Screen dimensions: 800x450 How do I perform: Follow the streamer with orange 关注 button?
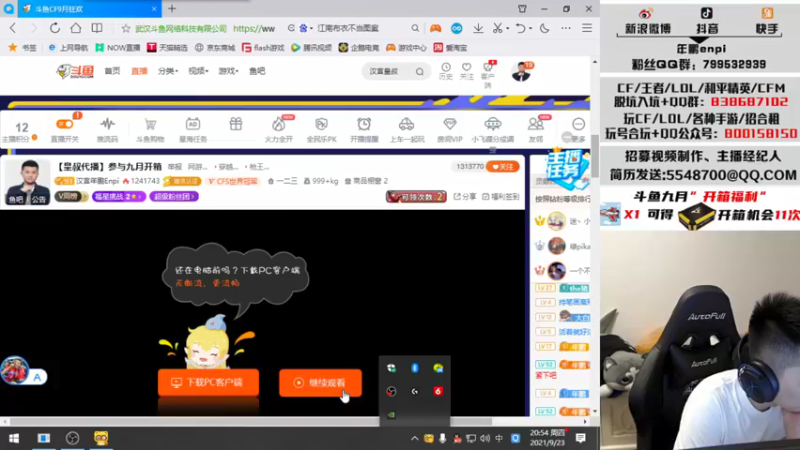click(x=503, y=167)
